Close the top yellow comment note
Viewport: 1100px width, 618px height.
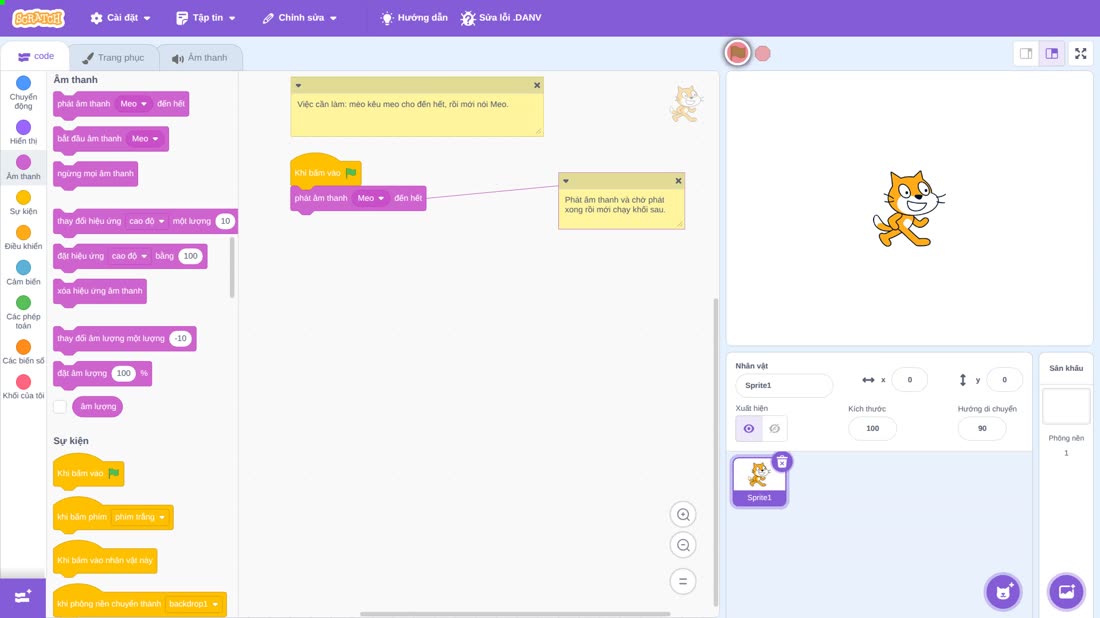pos(537,86)
